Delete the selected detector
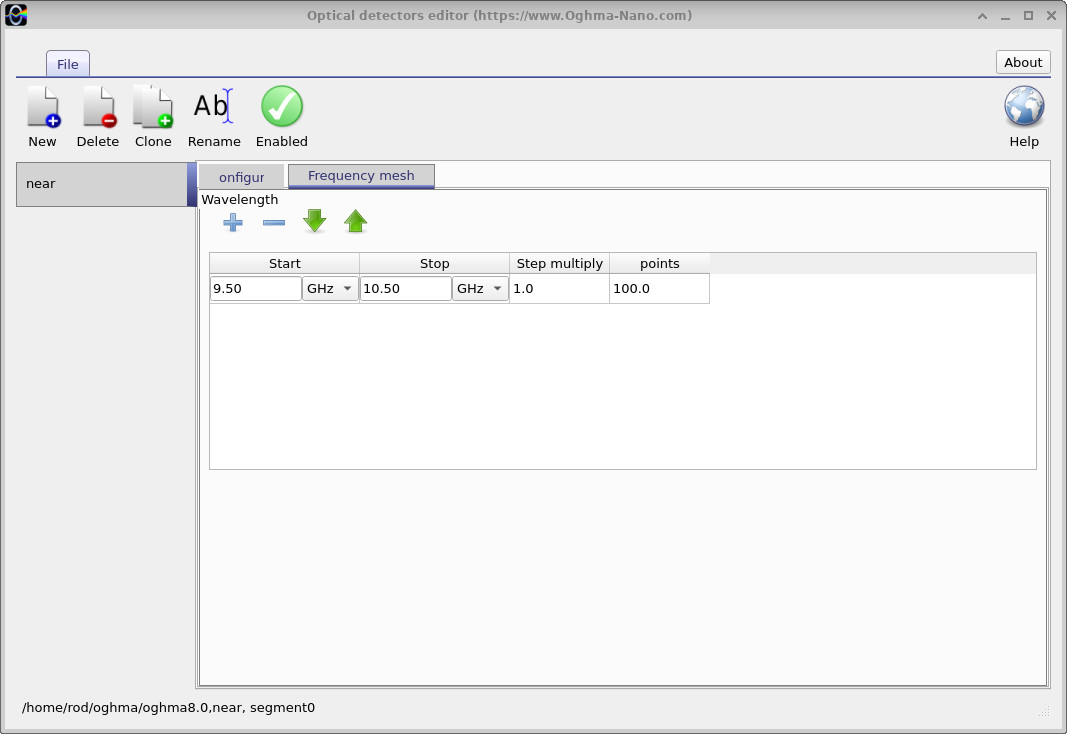This screenshot has height=734, width=1067. [x=99, y=107]
